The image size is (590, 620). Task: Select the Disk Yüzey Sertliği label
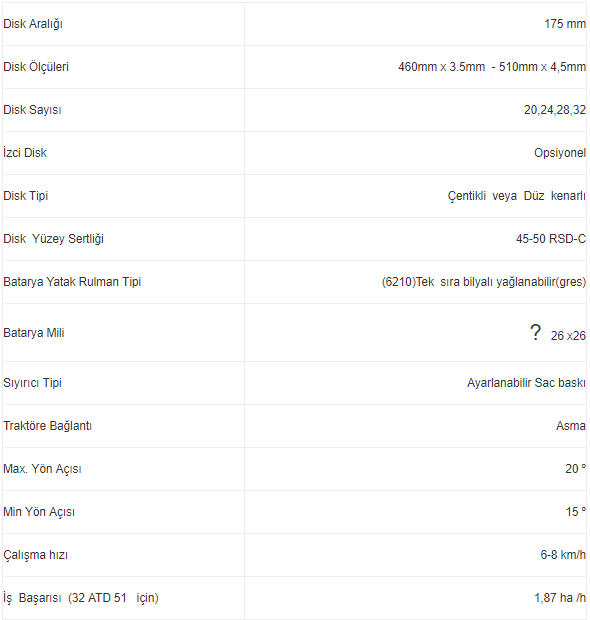point(53,239)
